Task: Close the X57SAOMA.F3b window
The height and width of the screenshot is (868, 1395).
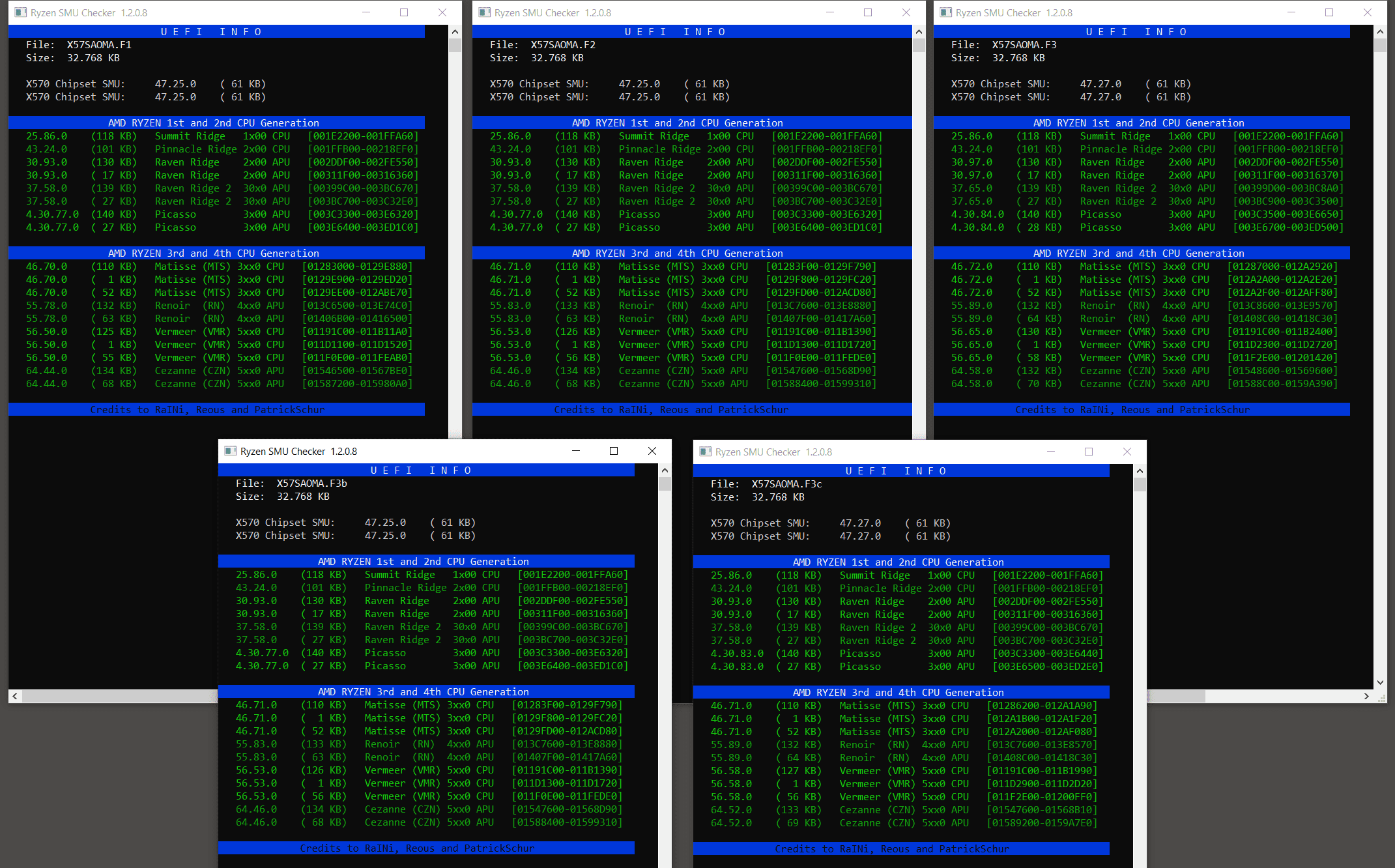Action: [652, 451]
